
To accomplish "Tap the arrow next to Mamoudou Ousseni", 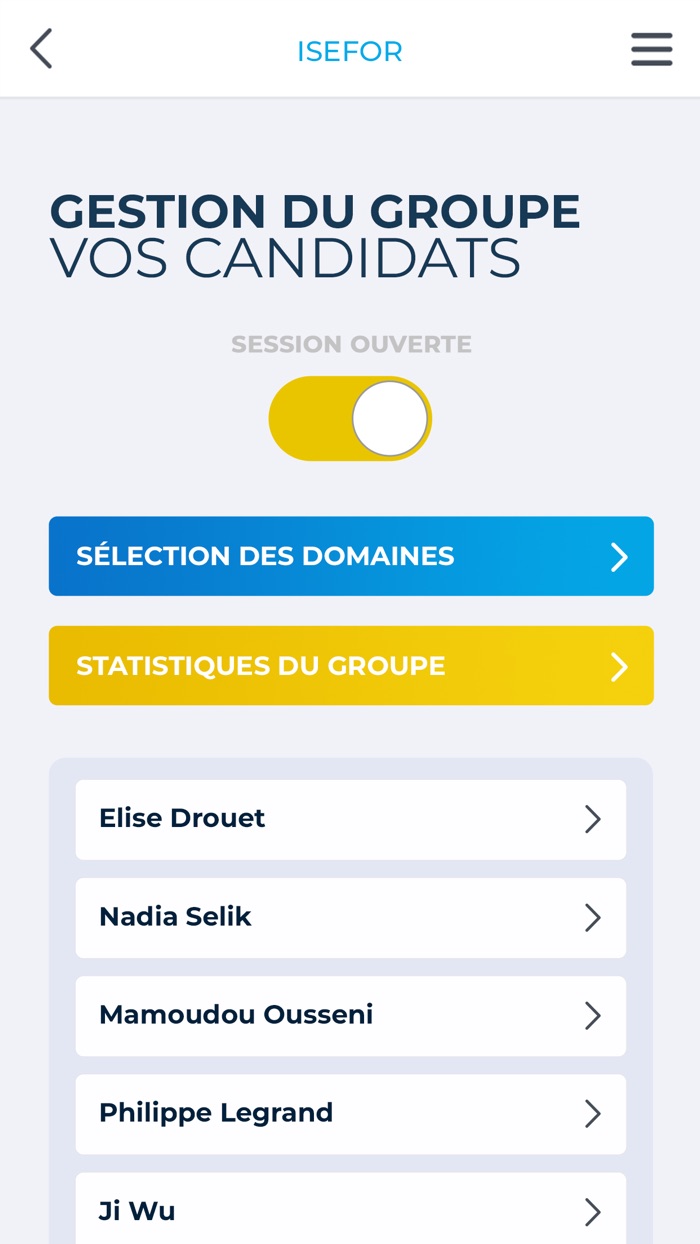I will click(x=595, y=1016).
